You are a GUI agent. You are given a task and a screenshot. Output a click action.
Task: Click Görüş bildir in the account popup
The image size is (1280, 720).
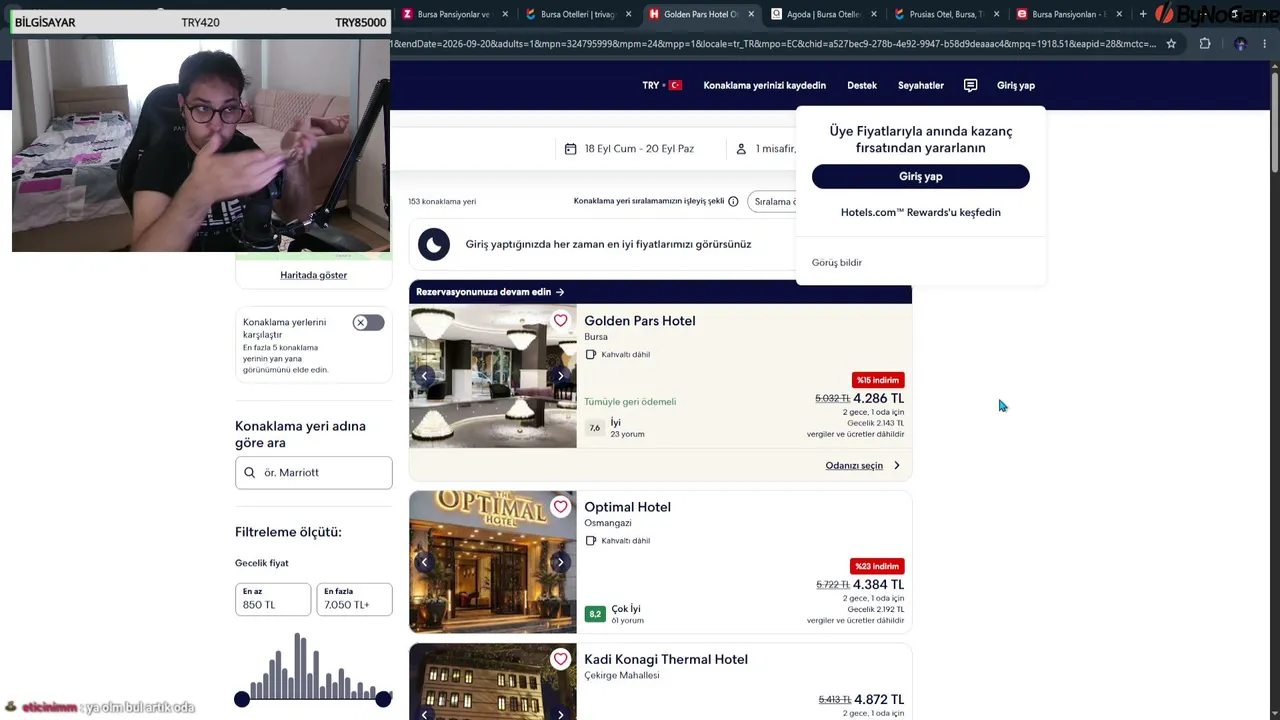[837, 263]
